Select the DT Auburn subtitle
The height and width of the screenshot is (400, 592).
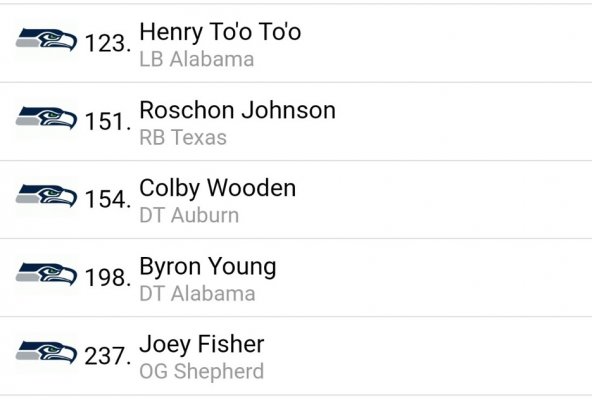point(189,216)
